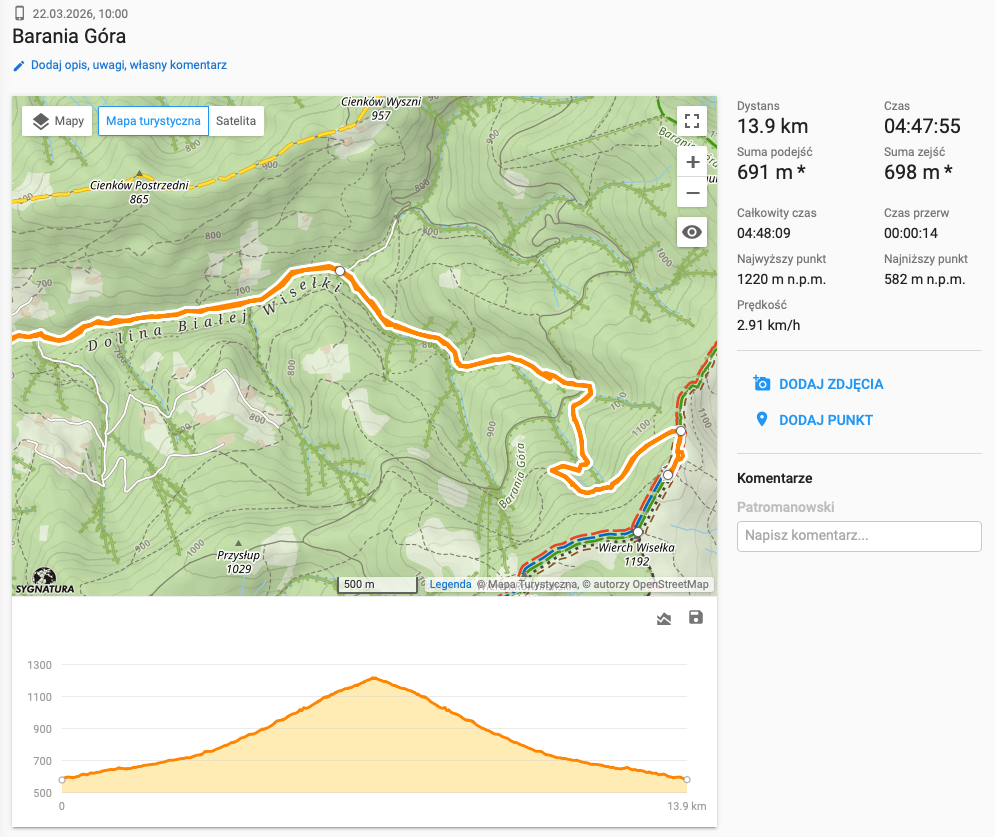Enter fullscreen map view
This screenshot has width=995, height=837.
coord(692,121)
